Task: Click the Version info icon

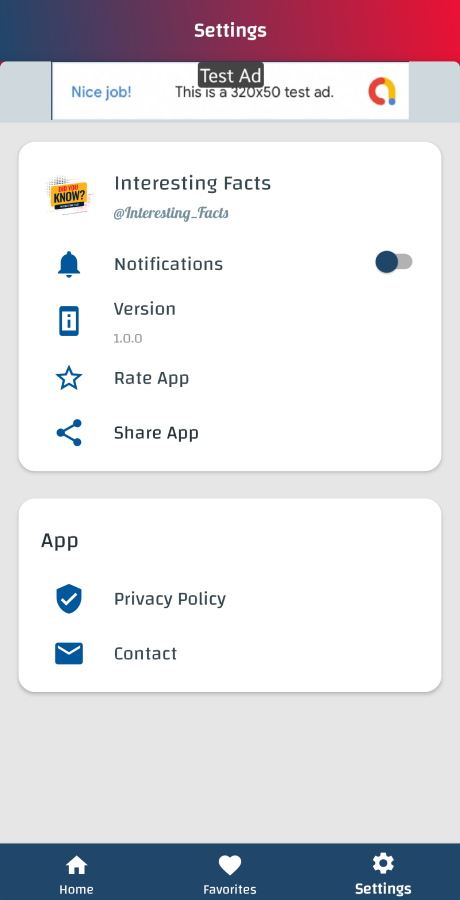Action: click(69, 321)
